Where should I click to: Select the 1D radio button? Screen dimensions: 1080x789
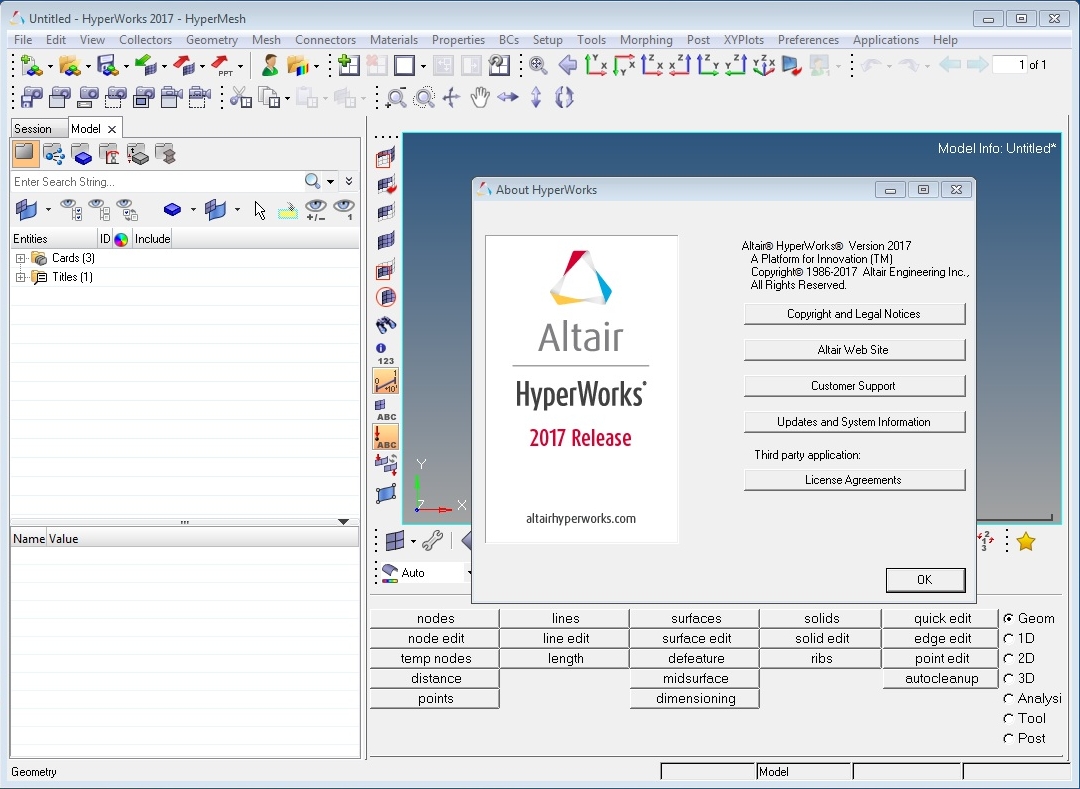click(x=1008, y=638)
